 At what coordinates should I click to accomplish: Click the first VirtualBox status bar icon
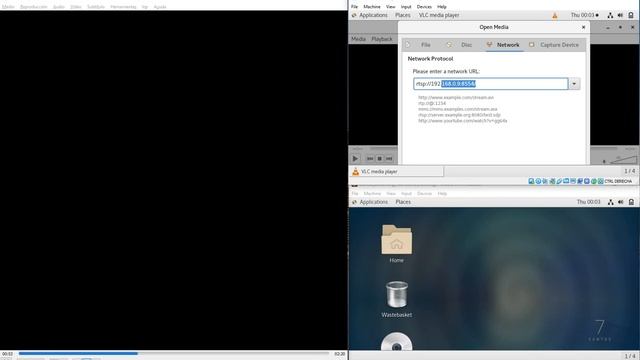click(x=531, y=181)
